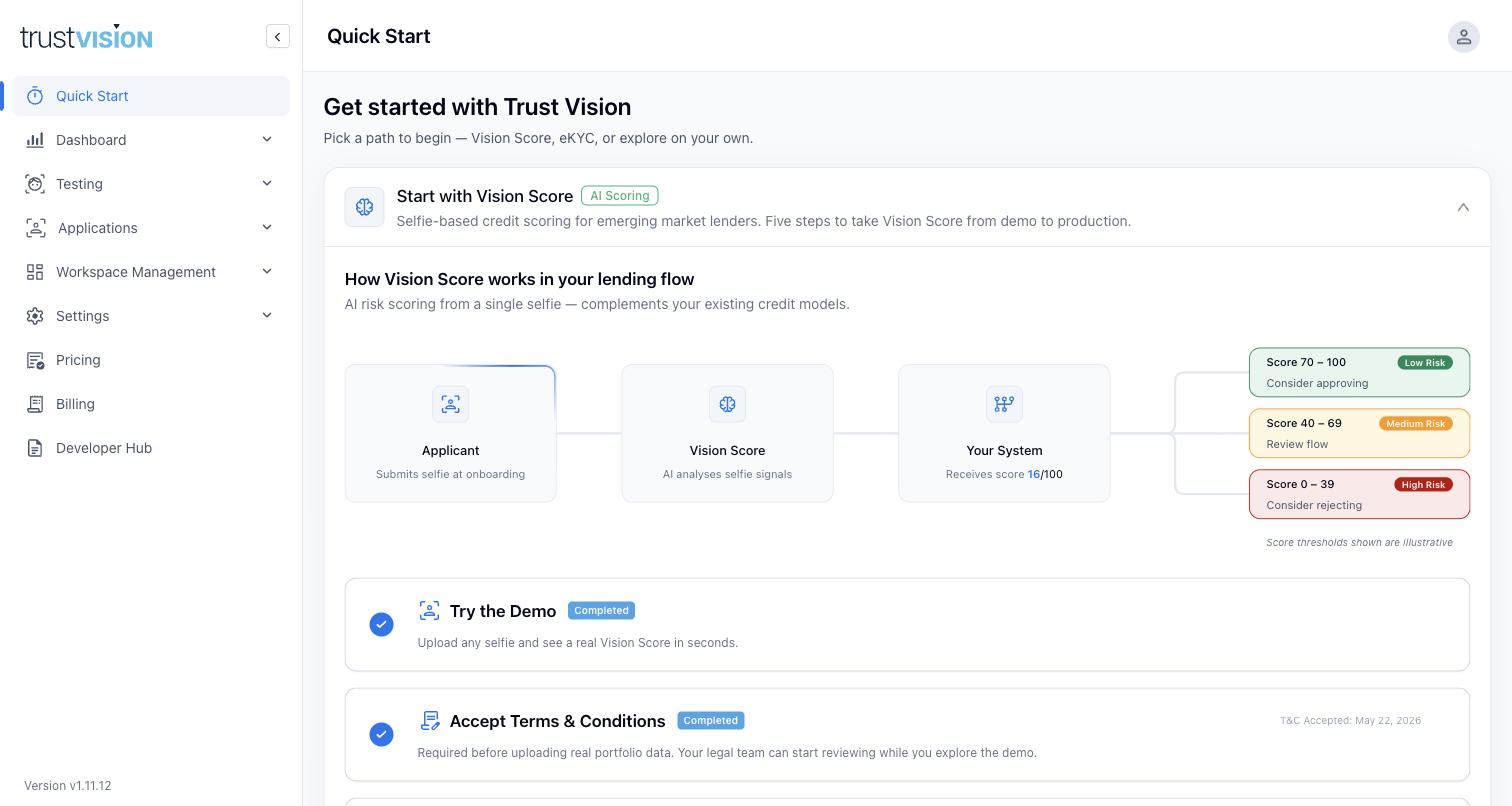The height and width of the screenshot is (806, 1512).
Task: Click the trustVISION logo
Action: click(86, 37)
